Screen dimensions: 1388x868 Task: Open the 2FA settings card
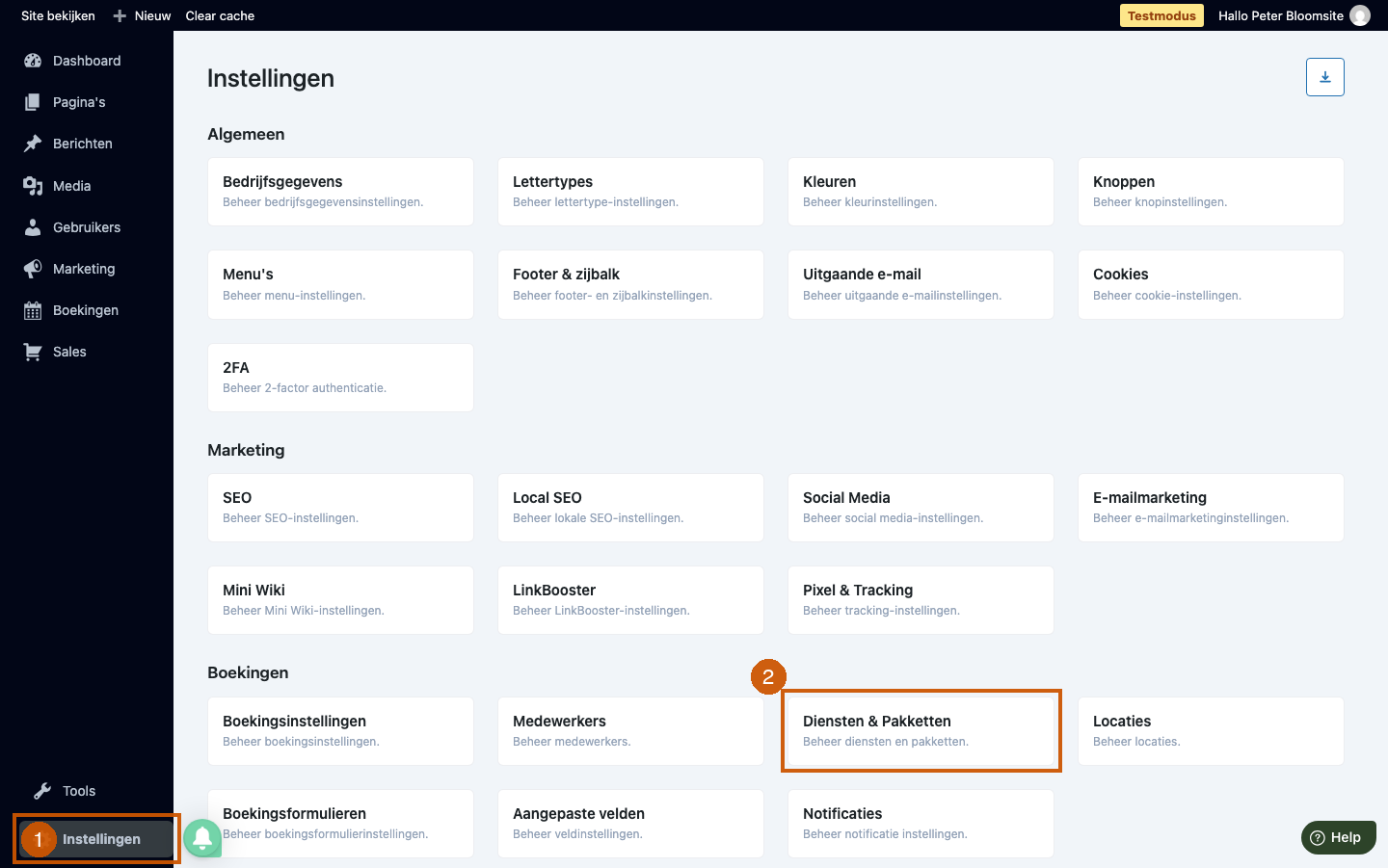point(340,378)
